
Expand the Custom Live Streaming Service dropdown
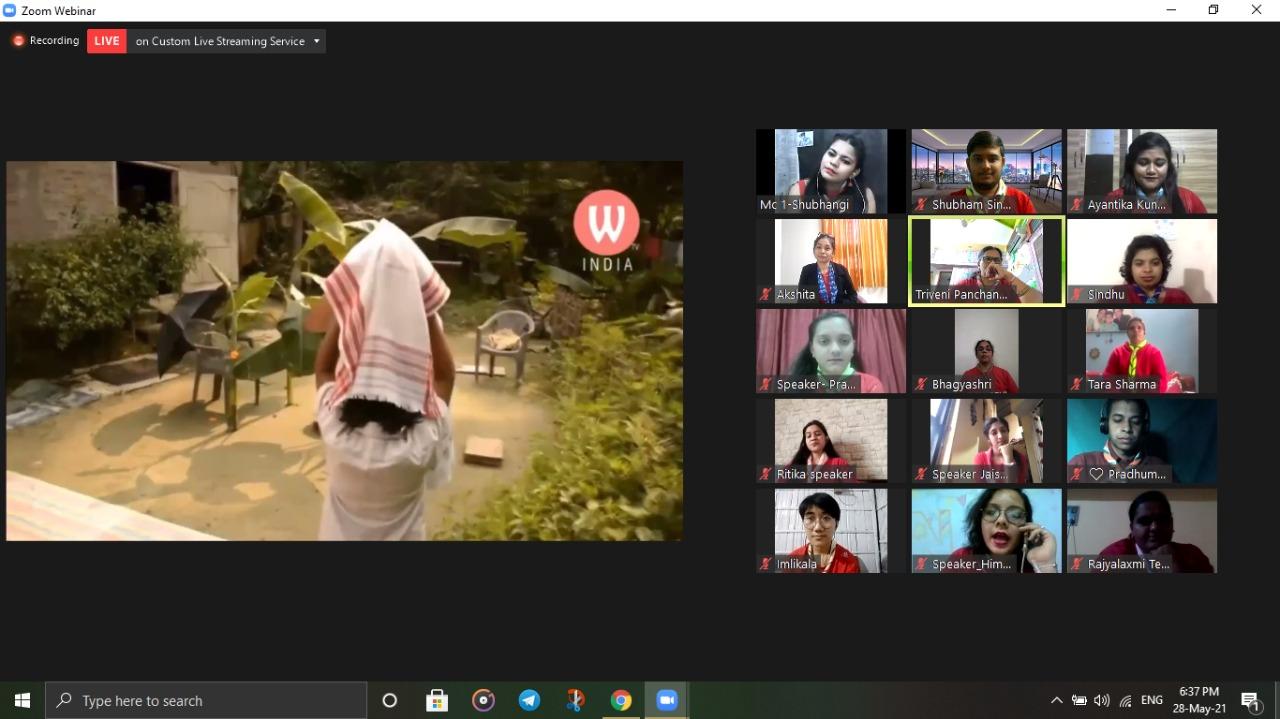317,41
